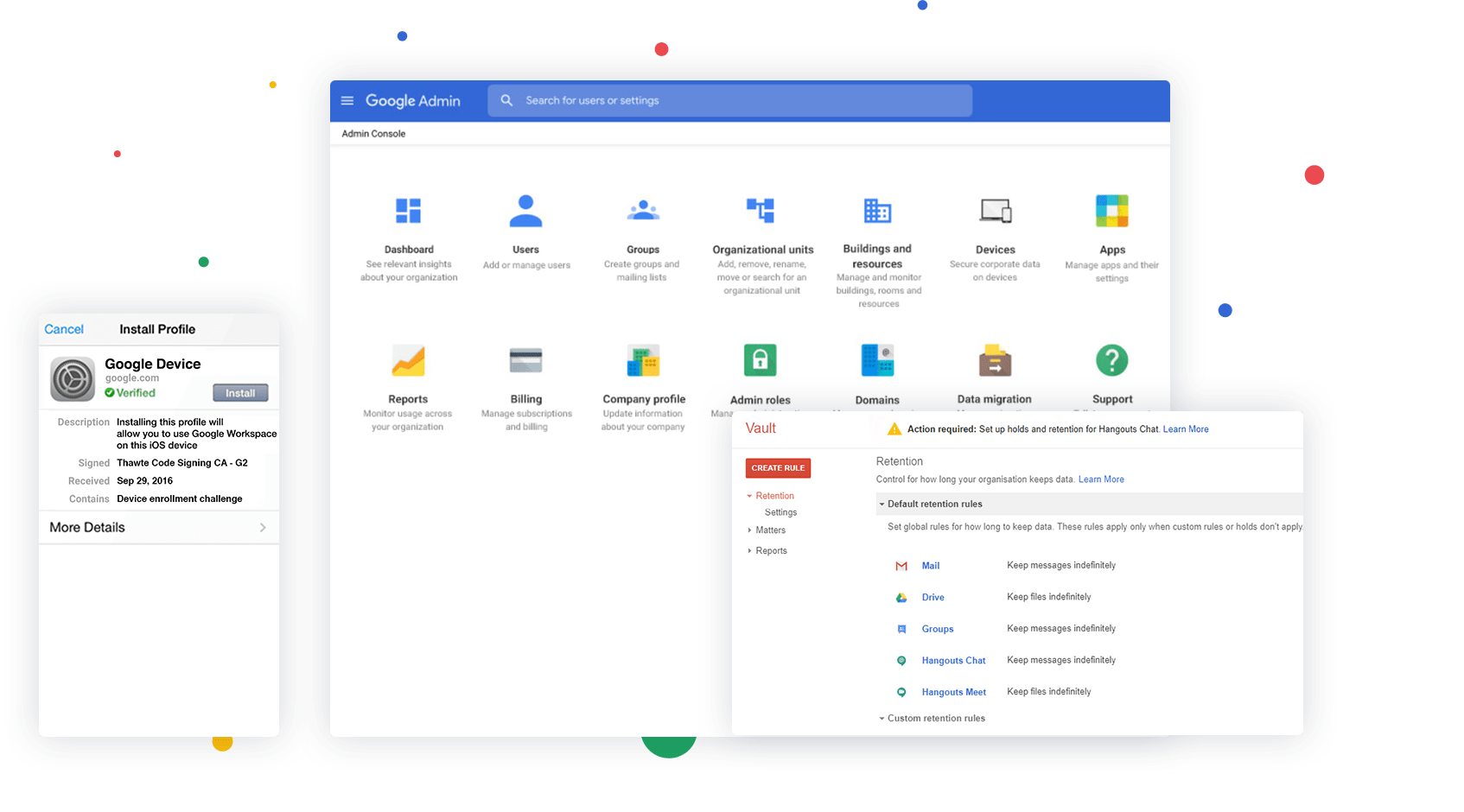Select the Domains icon
The height and width of the screenshot is (812, 1464).
point(876,360)
